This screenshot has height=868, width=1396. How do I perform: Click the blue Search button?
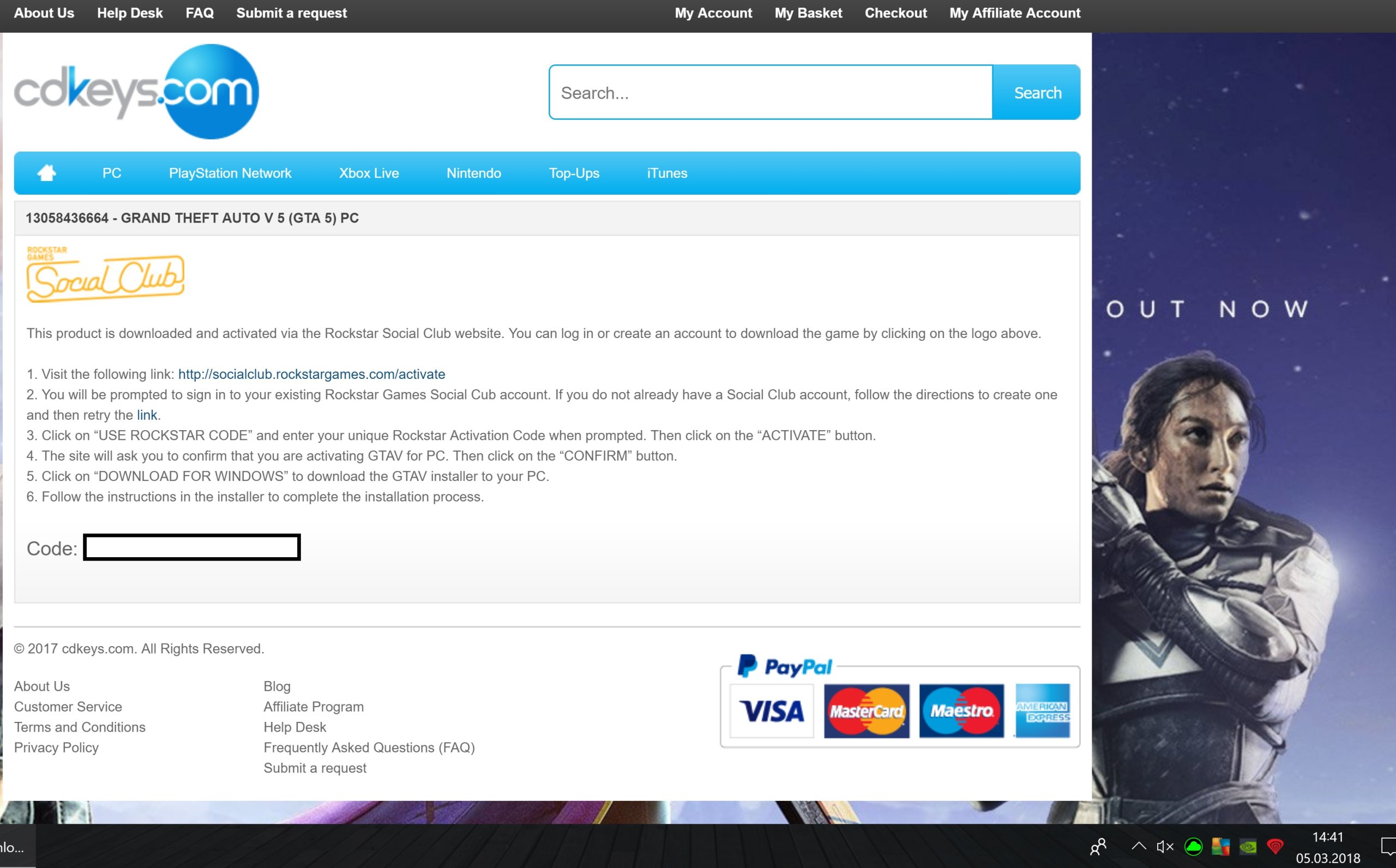coord(1037,93)
